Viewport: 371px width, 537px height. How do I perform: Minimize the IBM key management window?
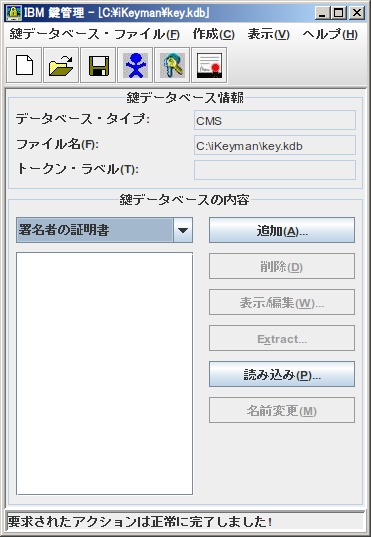[x=322, y=13]
